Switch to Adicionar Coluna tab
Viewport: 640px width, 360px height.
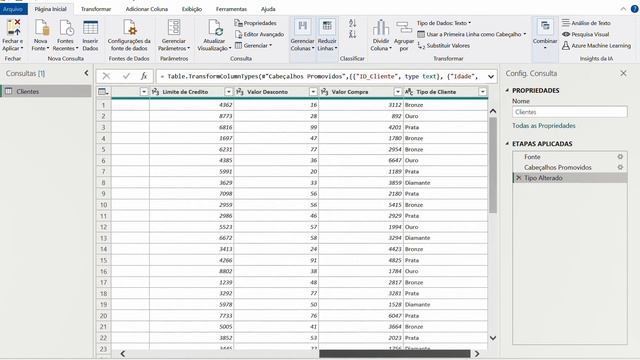(147, 9)
